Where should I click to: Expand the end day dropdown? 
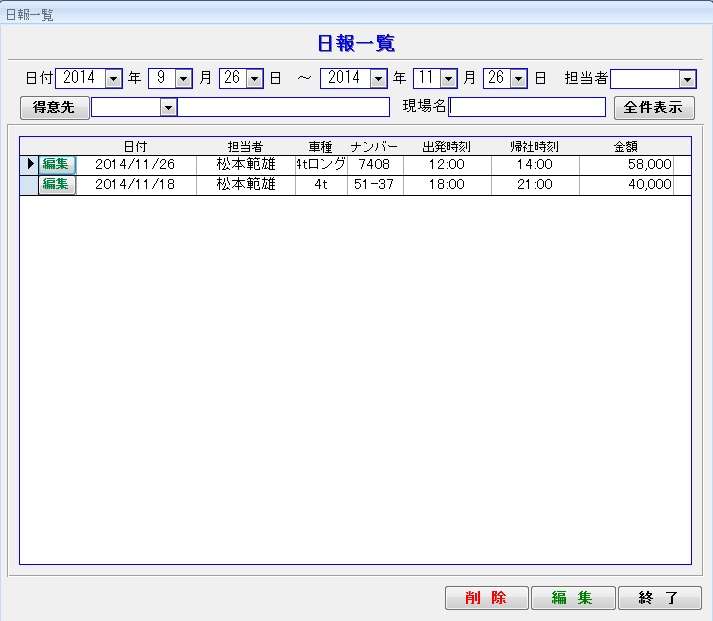click(518, 78)
